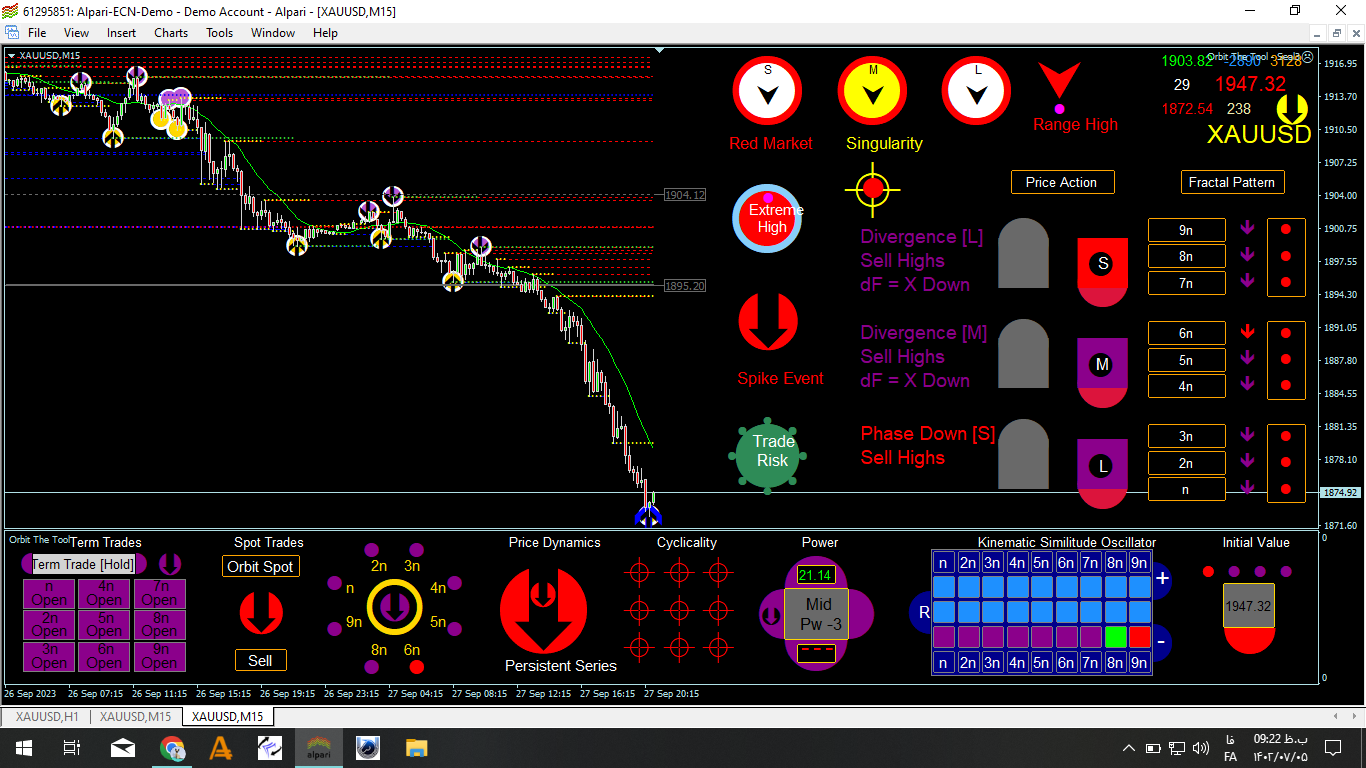Click the green cell in the oscillator grid
1366x768 pixels.
pyautogui.click(x=1116, y=637)
